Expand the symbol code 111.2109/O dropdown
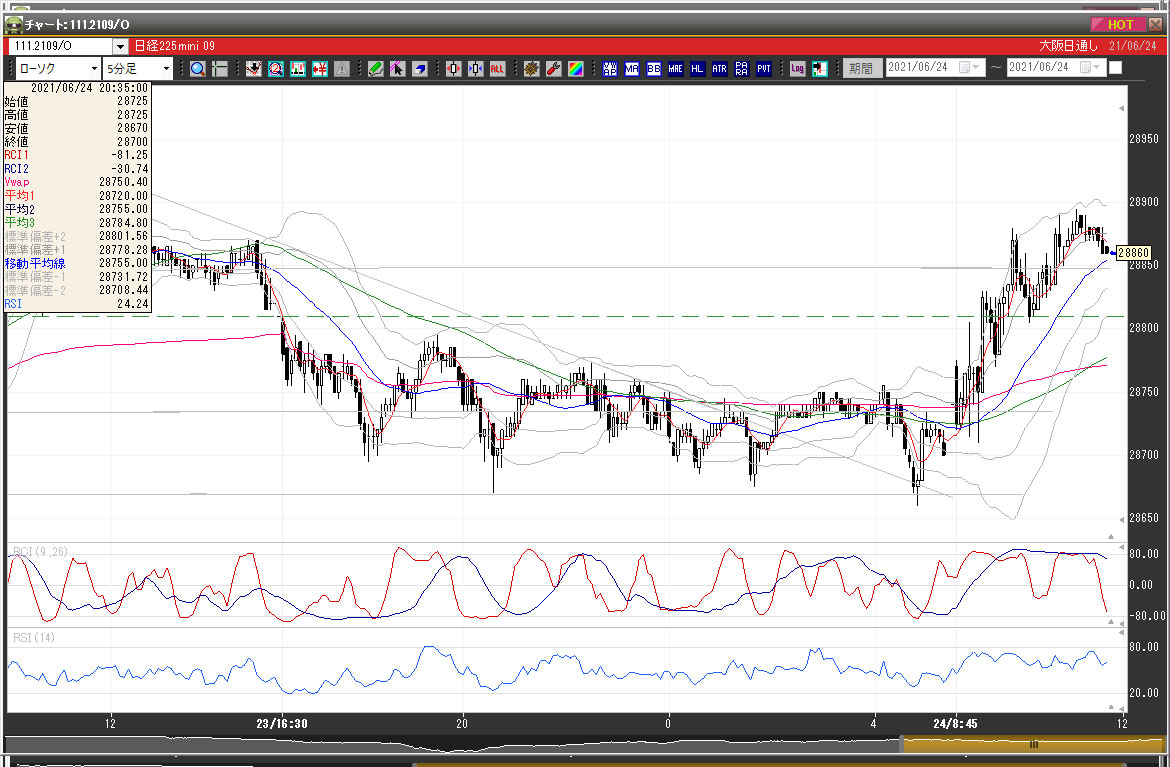The image size is (1170, 767). pos(120,46)
